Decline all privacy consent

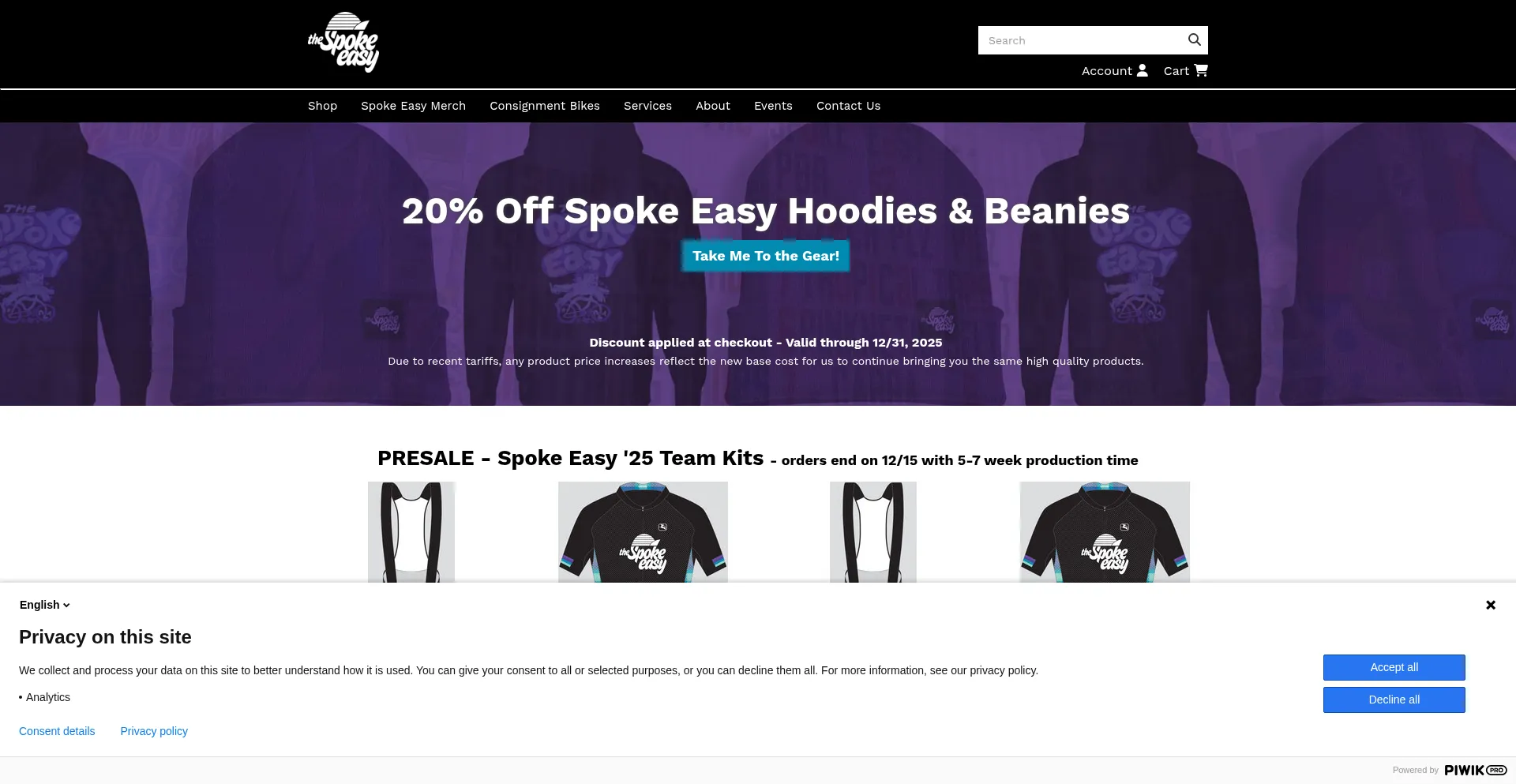tap(1394, 700)
